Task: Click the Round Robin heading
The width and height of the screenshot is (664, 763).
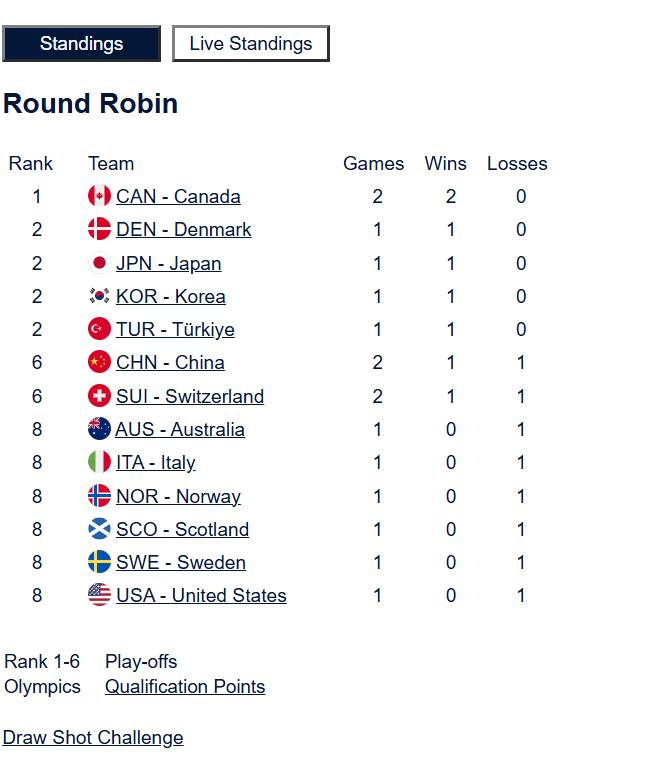Action: click(x=91, y=104)
